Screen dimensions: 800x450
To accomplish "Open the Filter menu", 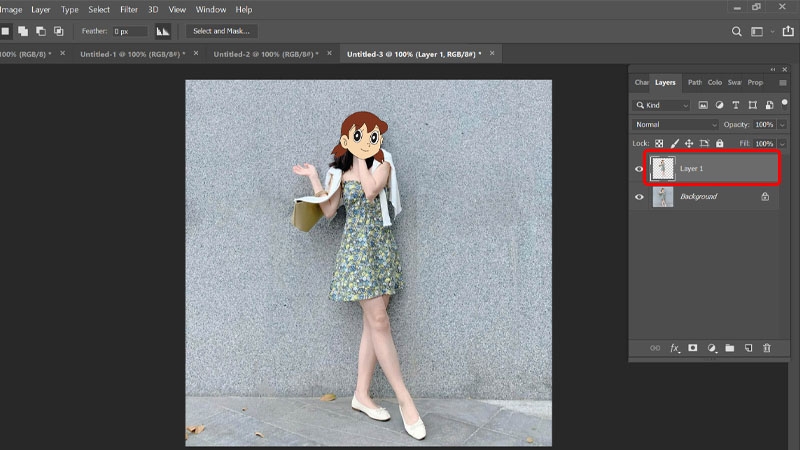I will [129, 9].
